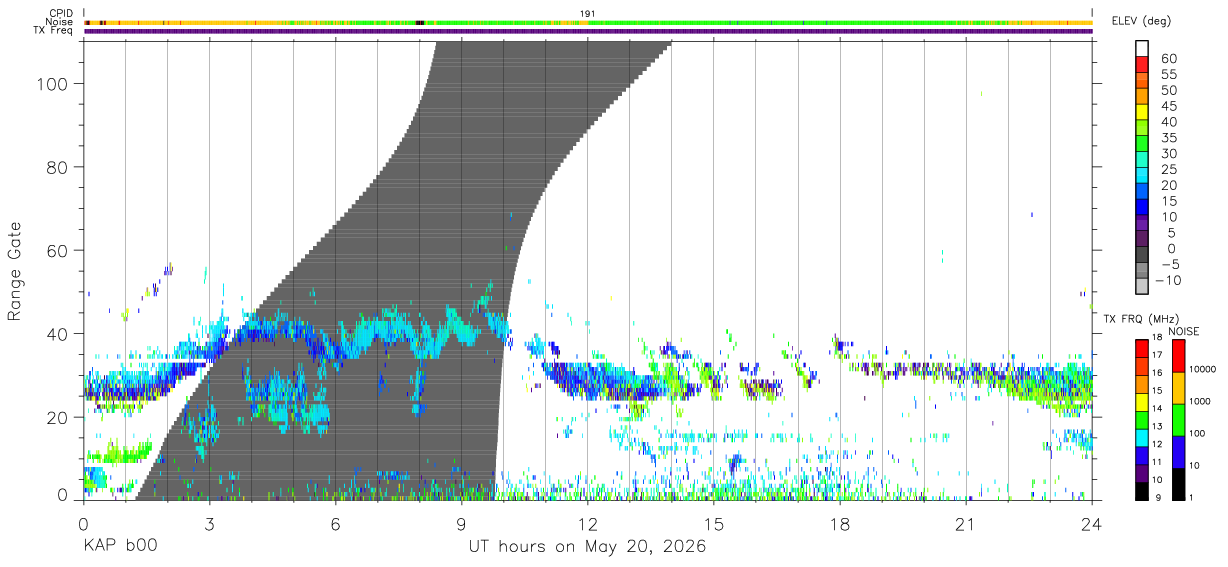Select the purple TX Freq bar
The width and height of the screenshot is (1228, 567).
click(x=588, y=31)
